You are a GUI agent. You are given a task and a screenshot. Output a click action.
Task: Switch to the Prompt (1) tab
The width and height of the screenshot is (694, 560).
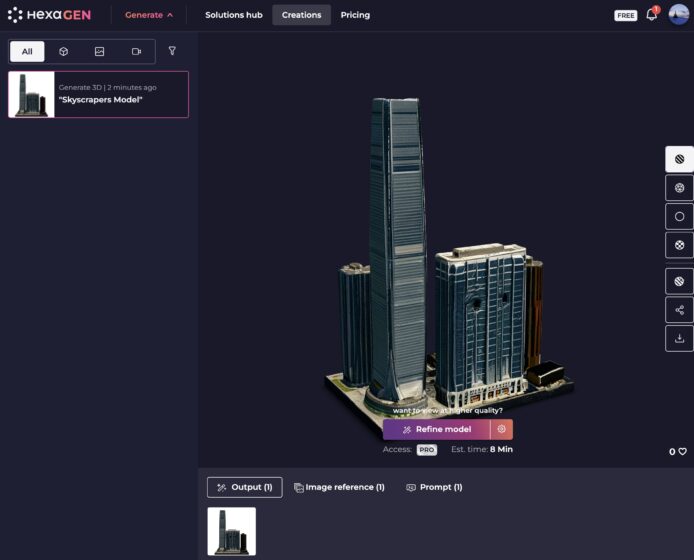pyautogui.click(x=434, y=487)
